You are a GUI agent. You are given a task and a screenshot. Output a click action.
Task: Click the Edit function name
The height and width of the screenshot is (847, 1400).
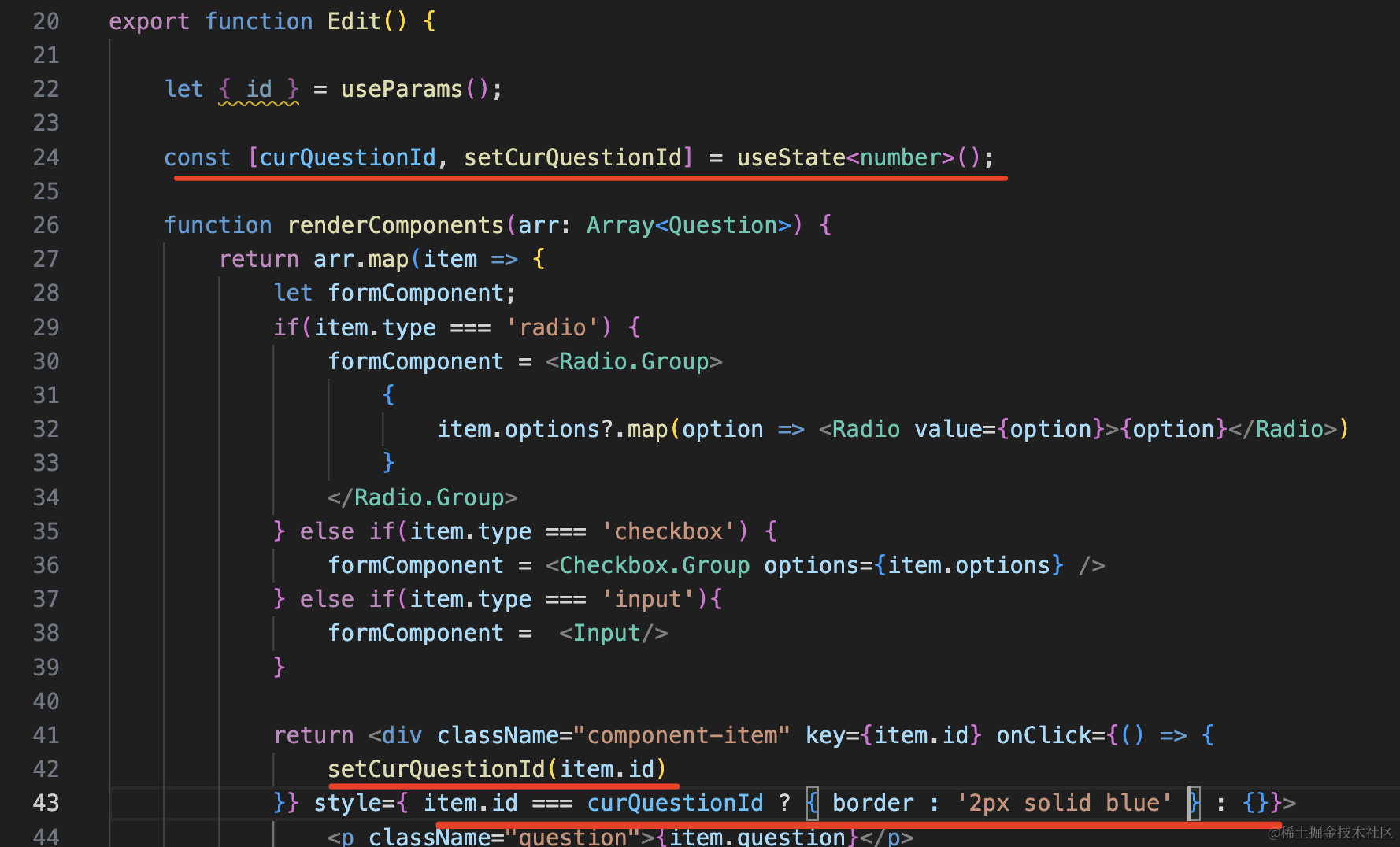tap(354, 21)
